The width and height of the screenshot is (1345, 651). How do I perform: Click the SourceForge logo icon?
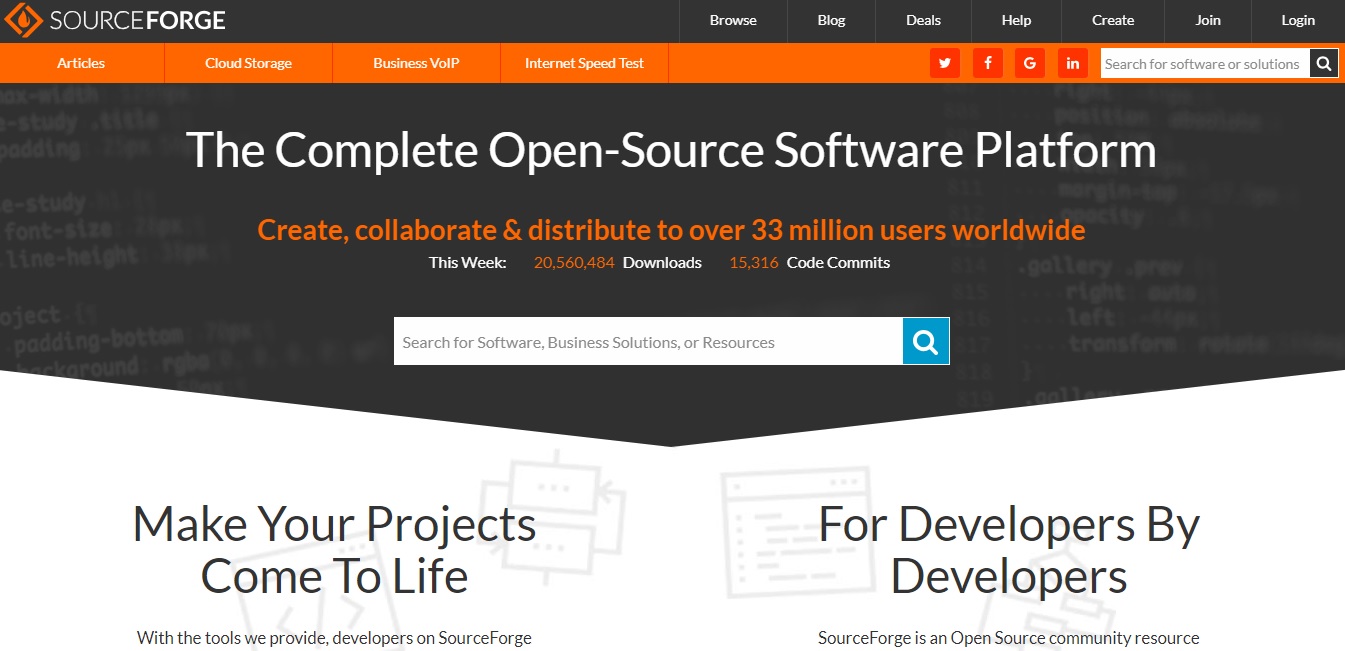click(x=23, y=20)
